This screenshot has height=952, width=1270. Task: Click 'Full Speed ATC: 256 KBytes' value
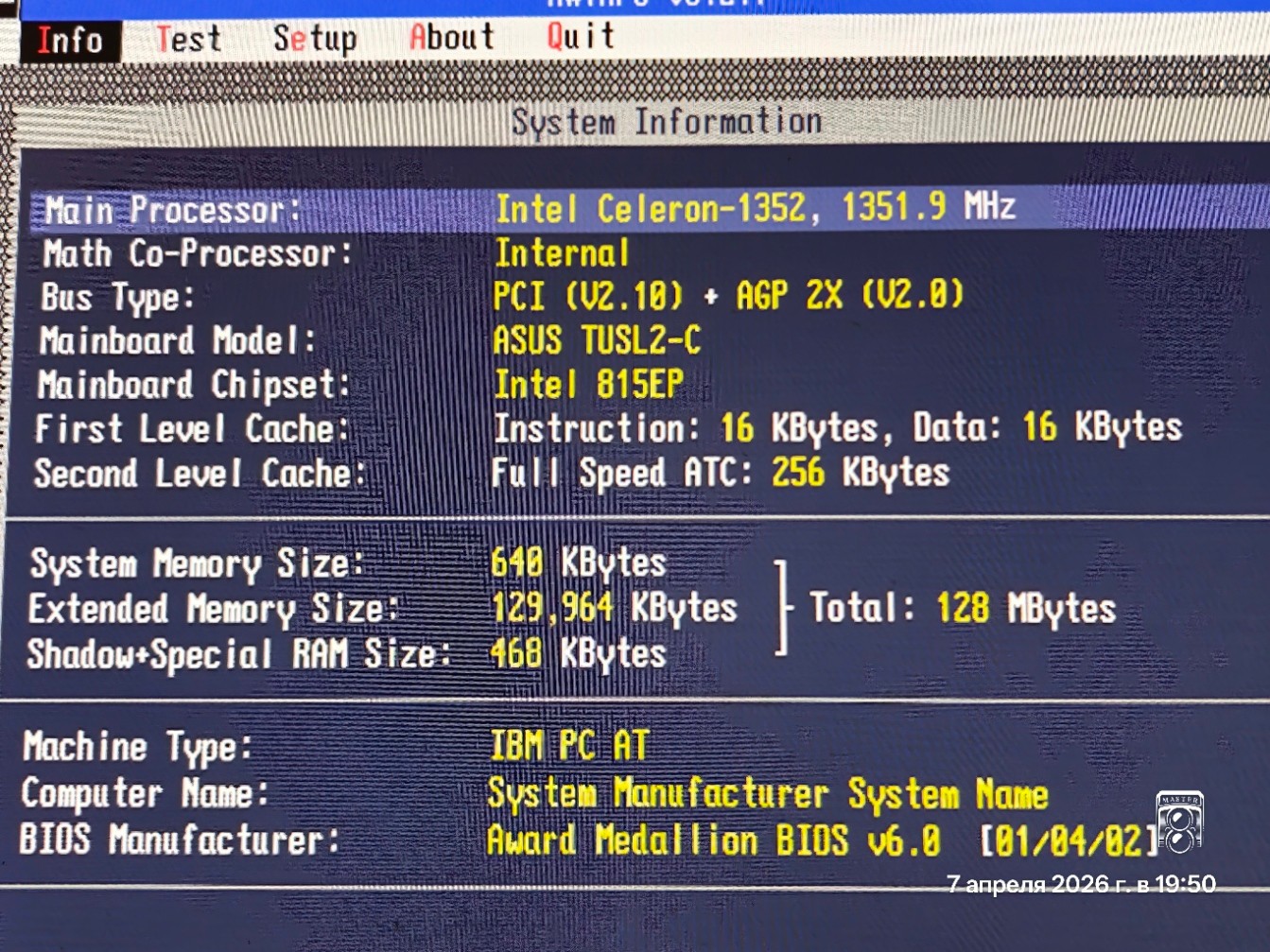(x=720, y=473)
